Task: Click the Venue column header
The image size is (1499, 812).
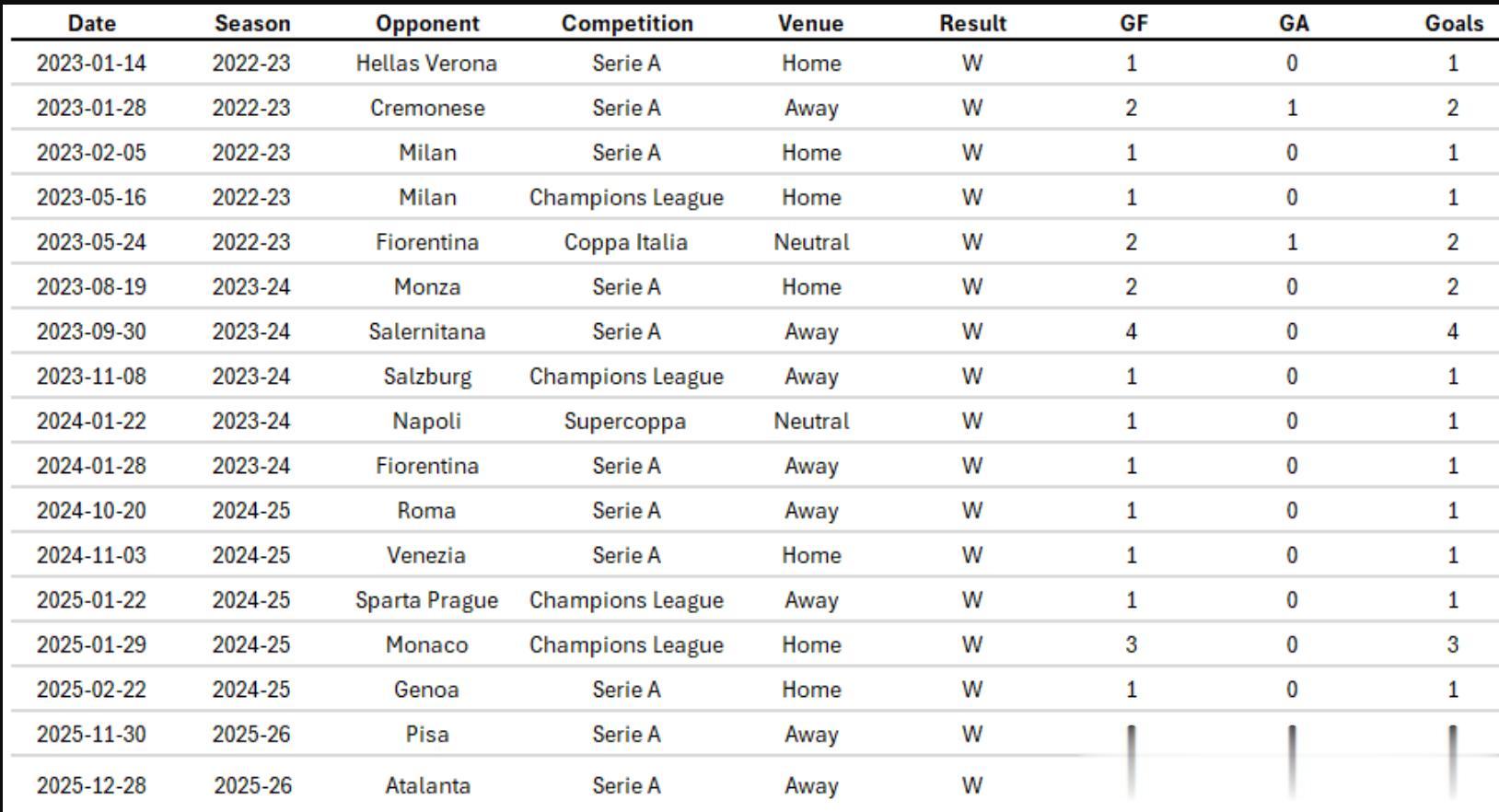Action: click(810, 23)
